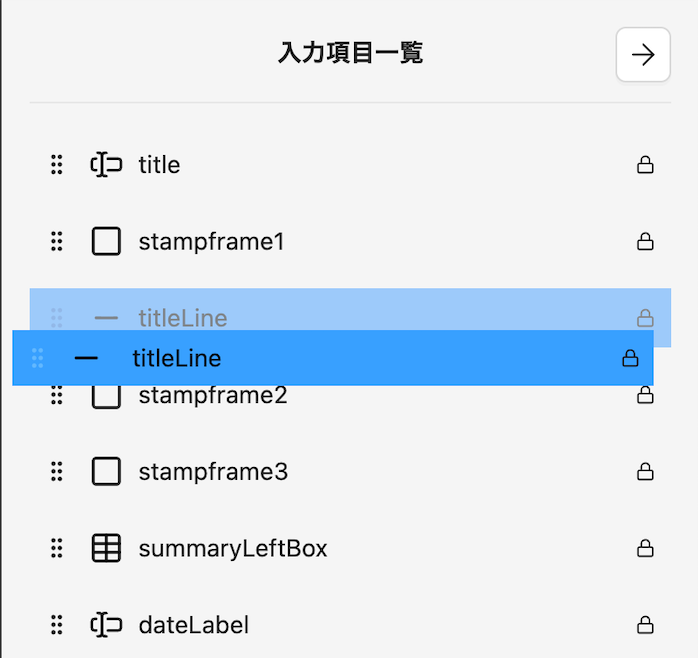Click the text field icon beside dateLabel
698x658 pixels.
[106, 625]
